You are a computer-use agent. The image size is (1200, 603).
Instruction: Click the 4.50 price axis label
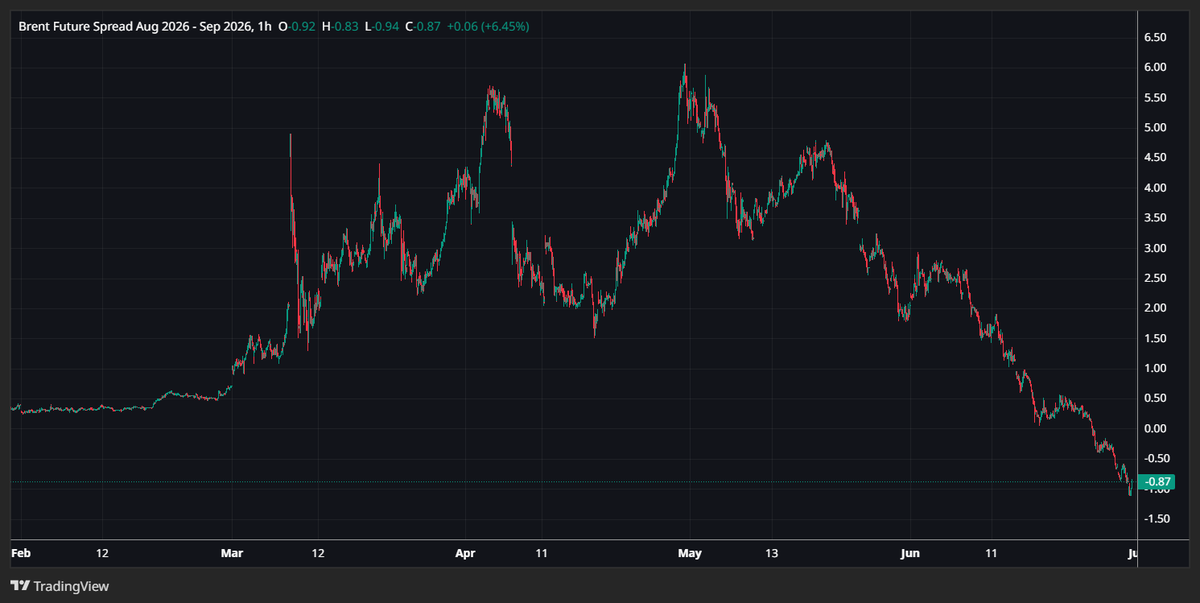click(x=1157, y=158)
